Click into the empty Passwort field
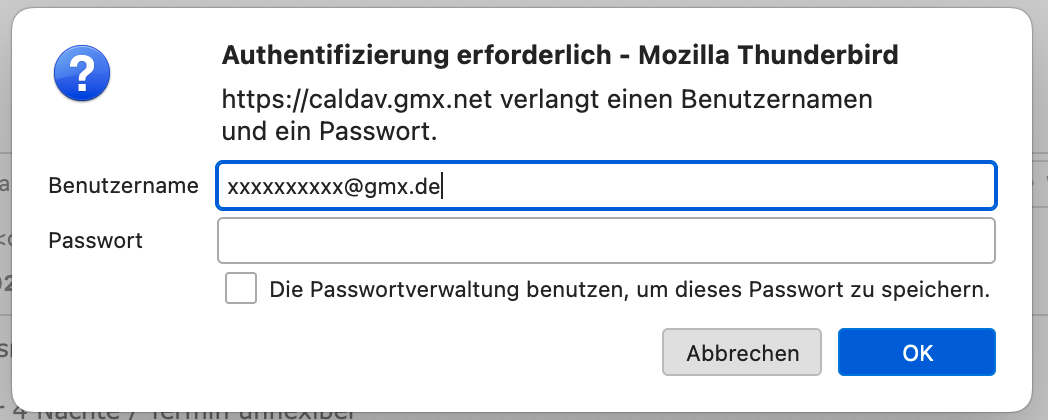Viewport: 1048px width, 420px height. click(606, 240)
